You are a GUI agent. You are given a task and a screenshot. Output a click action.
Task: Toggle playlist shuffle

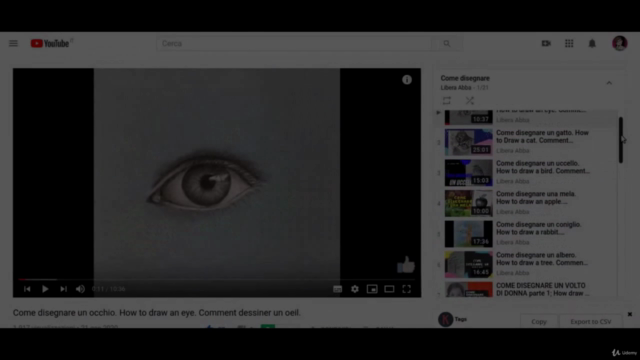click(470, 100)
